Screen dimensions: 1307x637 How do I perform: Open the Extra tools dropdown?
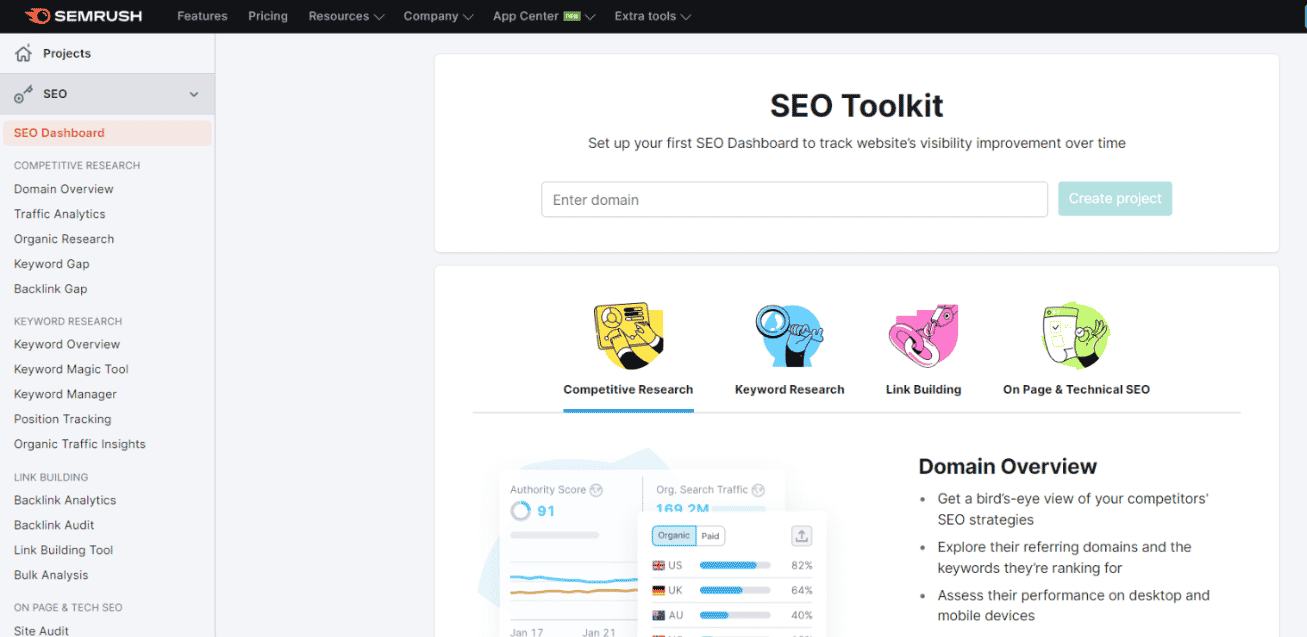[x=652, y=16]
